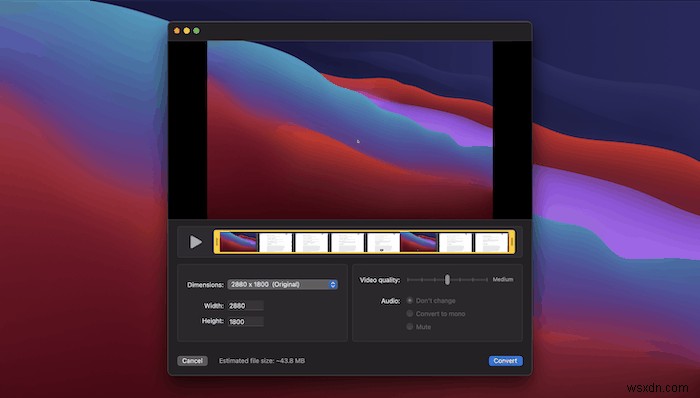Play the video preview
The height and width of the screenshot is (398, 700).
(196, 242)
